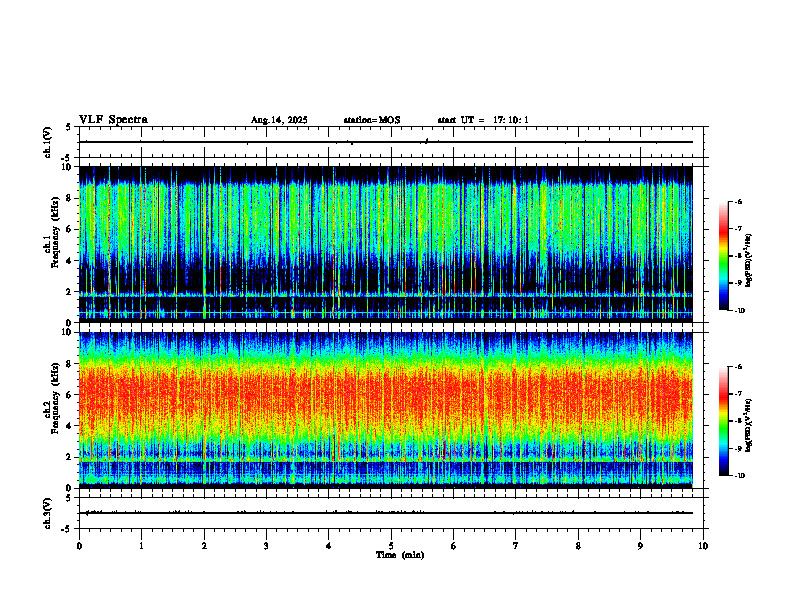The image size is (792, 612).
Task: Click the 2 kHz tick on ch.1 frequency axis
Action: [x=70, y=292]
